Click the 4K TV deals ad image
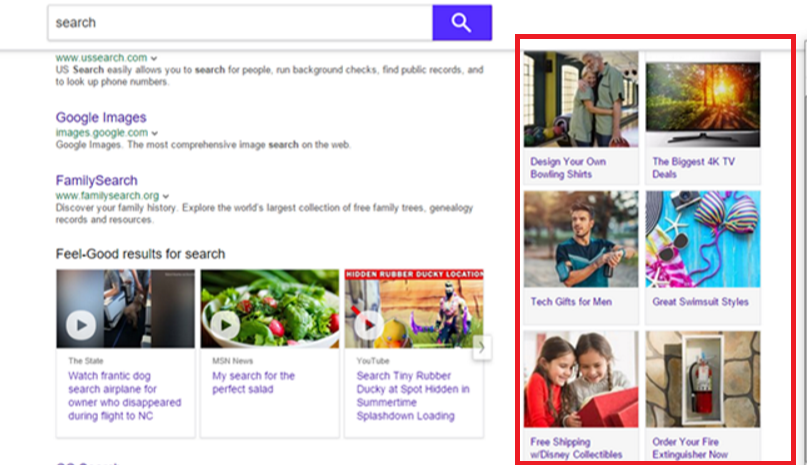Image resolution: width=807 pixels, height=465 pixels. coord(702,99)
